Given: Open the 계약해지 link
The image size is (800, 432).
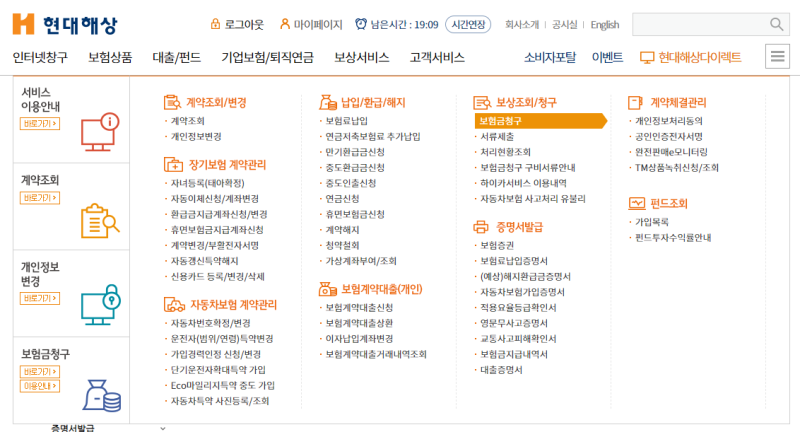Looking at the screenshot, I should pyautogui.click(x=342, y=230).
